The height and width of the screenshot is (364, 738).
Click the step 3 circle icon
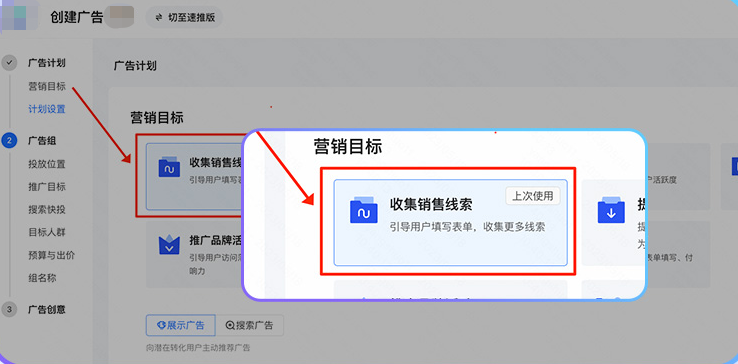[x=9, y=309]
